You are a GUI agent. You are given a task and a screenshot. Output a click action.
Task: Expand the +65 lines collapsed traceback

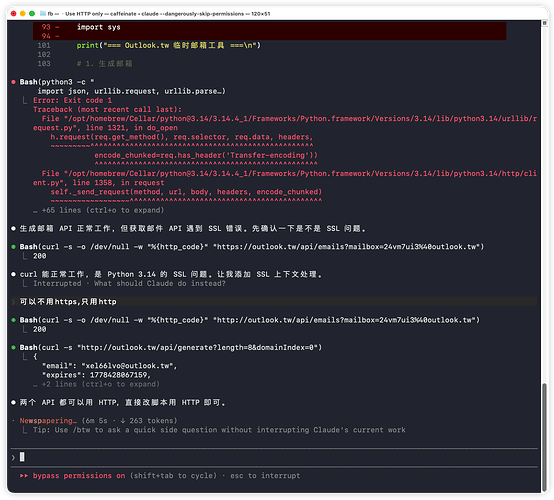coord(99,210)
